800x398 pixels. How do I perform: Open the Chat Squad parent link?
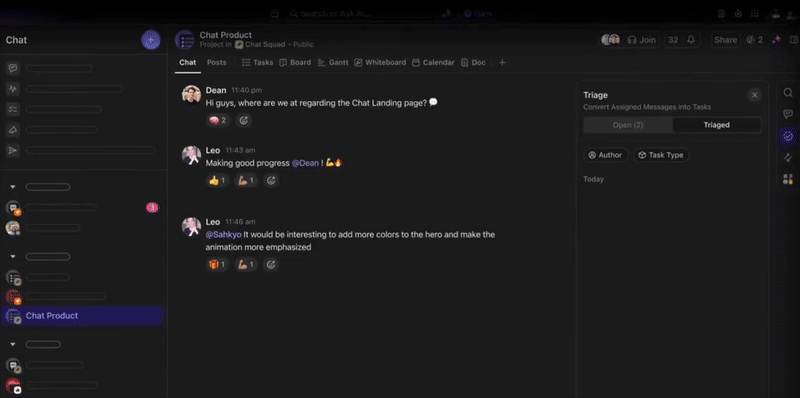(259, 44)
